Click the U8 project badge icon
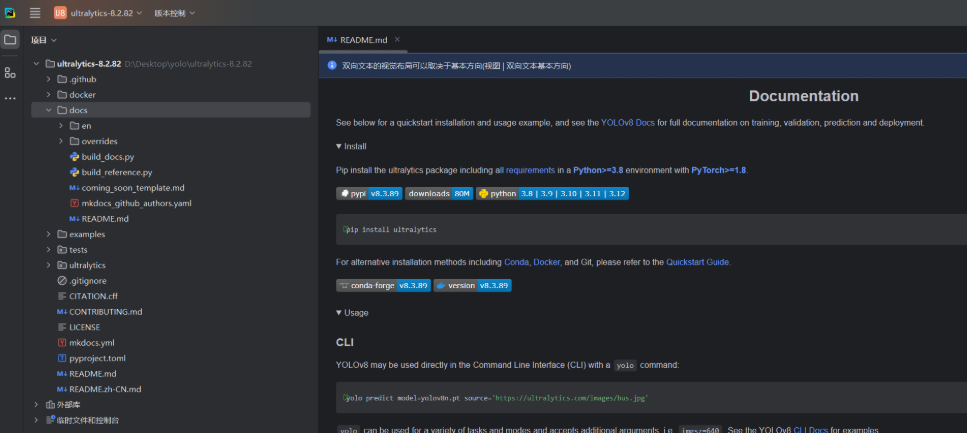Image resolution: width=967 pixels, height=433 pixels. point(60,13)
